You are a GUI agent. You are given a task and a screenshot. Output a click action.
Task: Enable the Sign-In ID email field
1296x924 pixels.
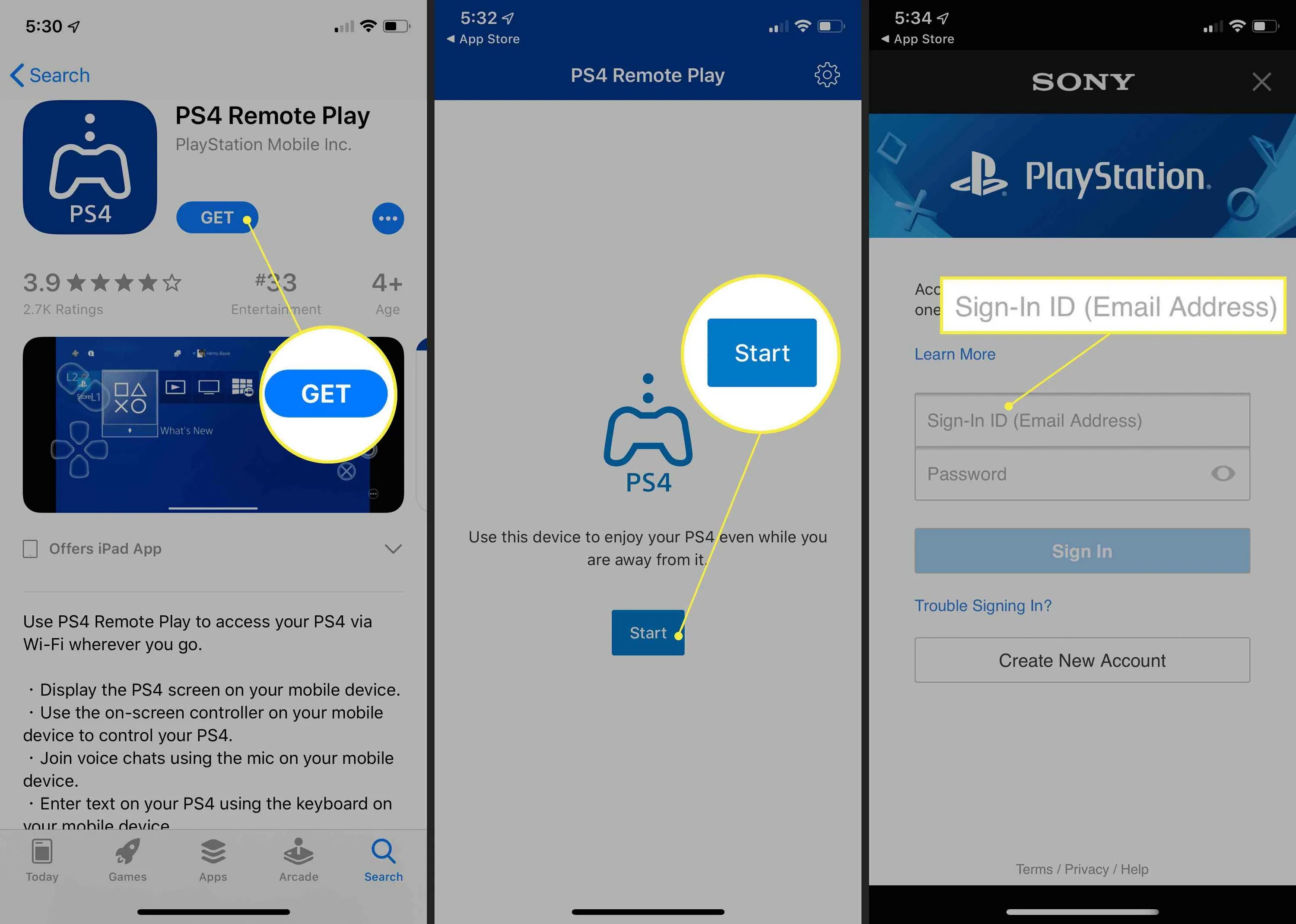tap(1082, 419)
